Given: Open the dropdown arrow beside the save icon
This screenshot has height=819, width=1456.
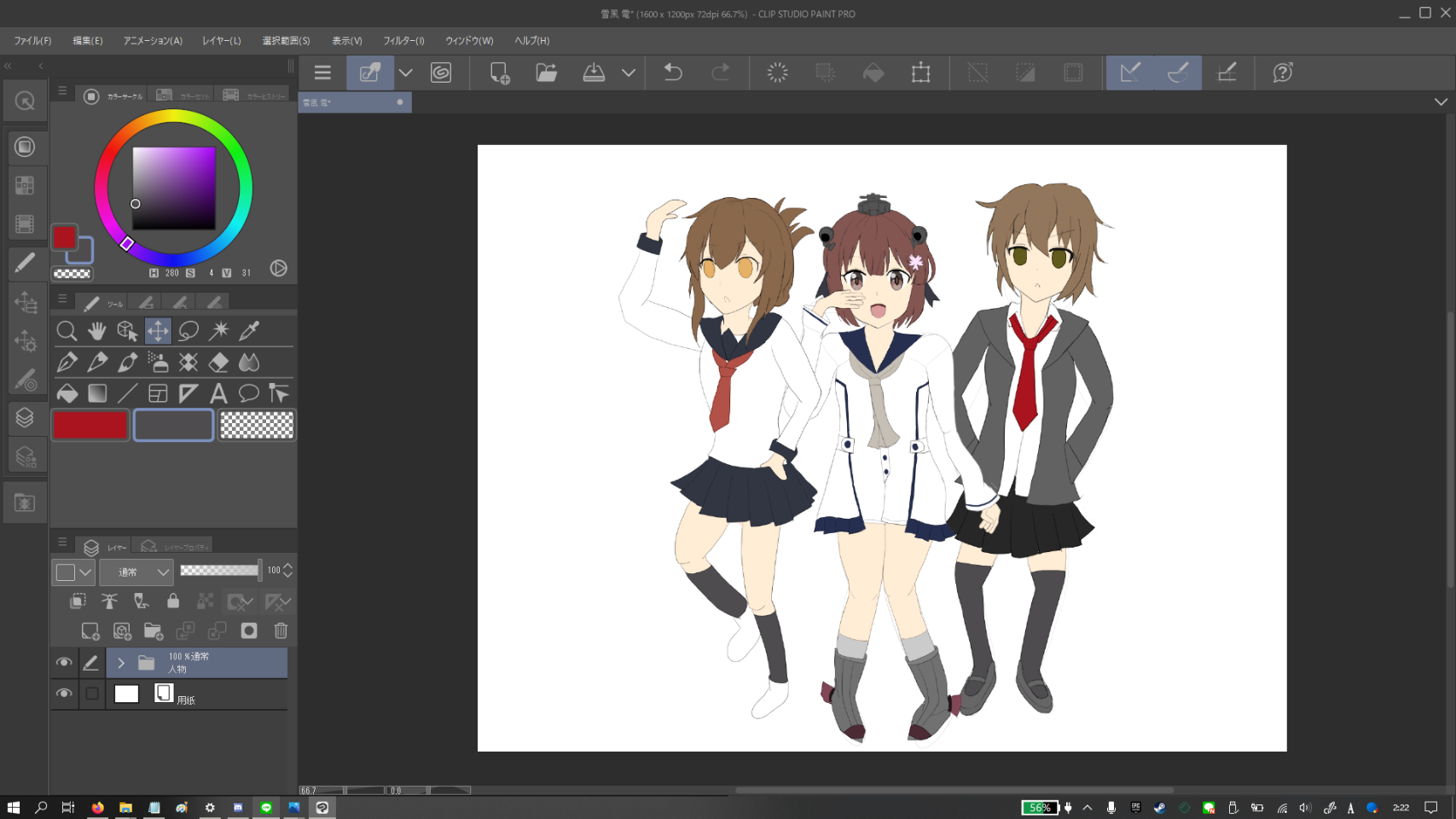Looking at the screenshot, I should pyautogui.click(x=629, y=73).
